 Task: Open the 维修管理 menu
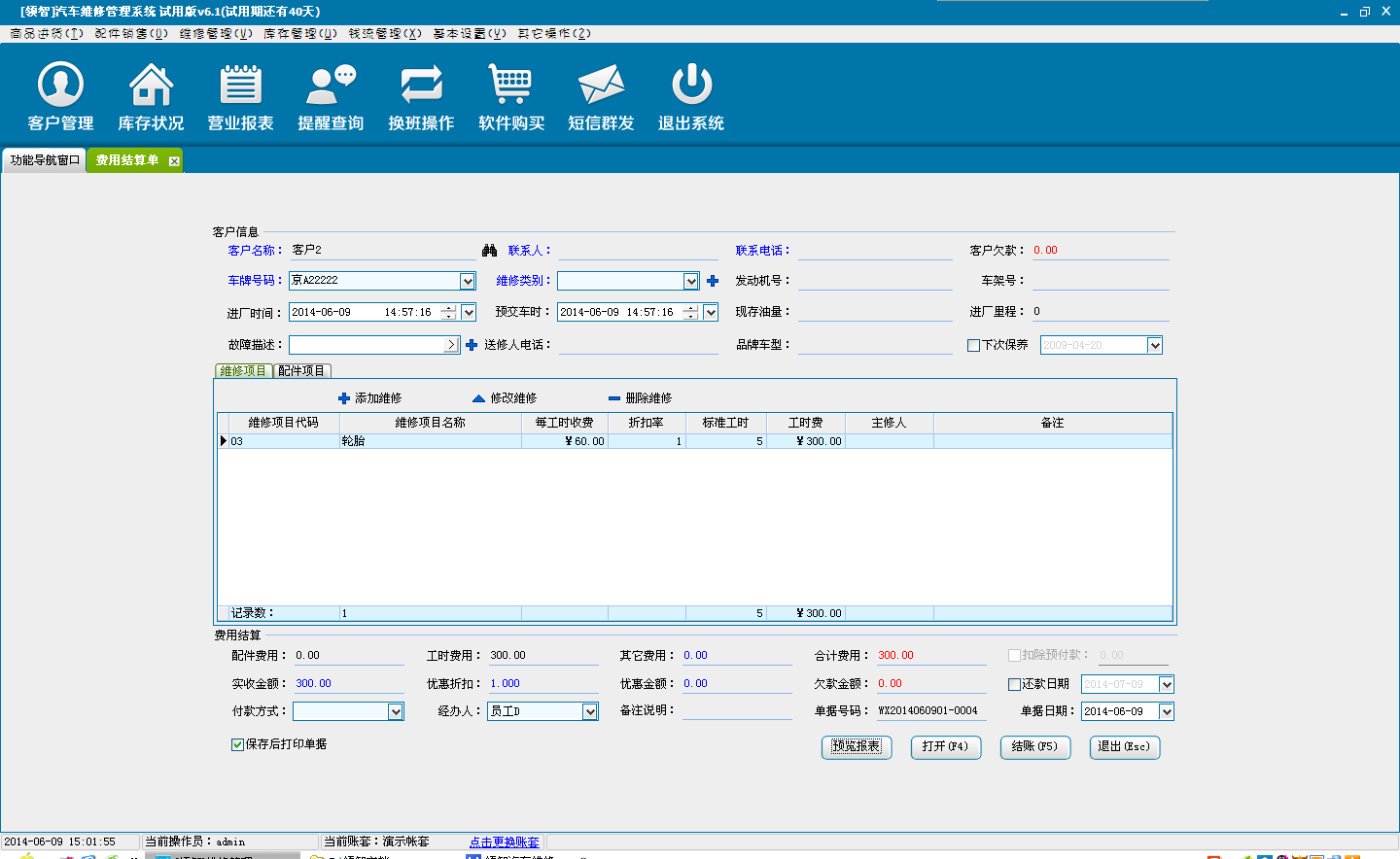[215, 33]
